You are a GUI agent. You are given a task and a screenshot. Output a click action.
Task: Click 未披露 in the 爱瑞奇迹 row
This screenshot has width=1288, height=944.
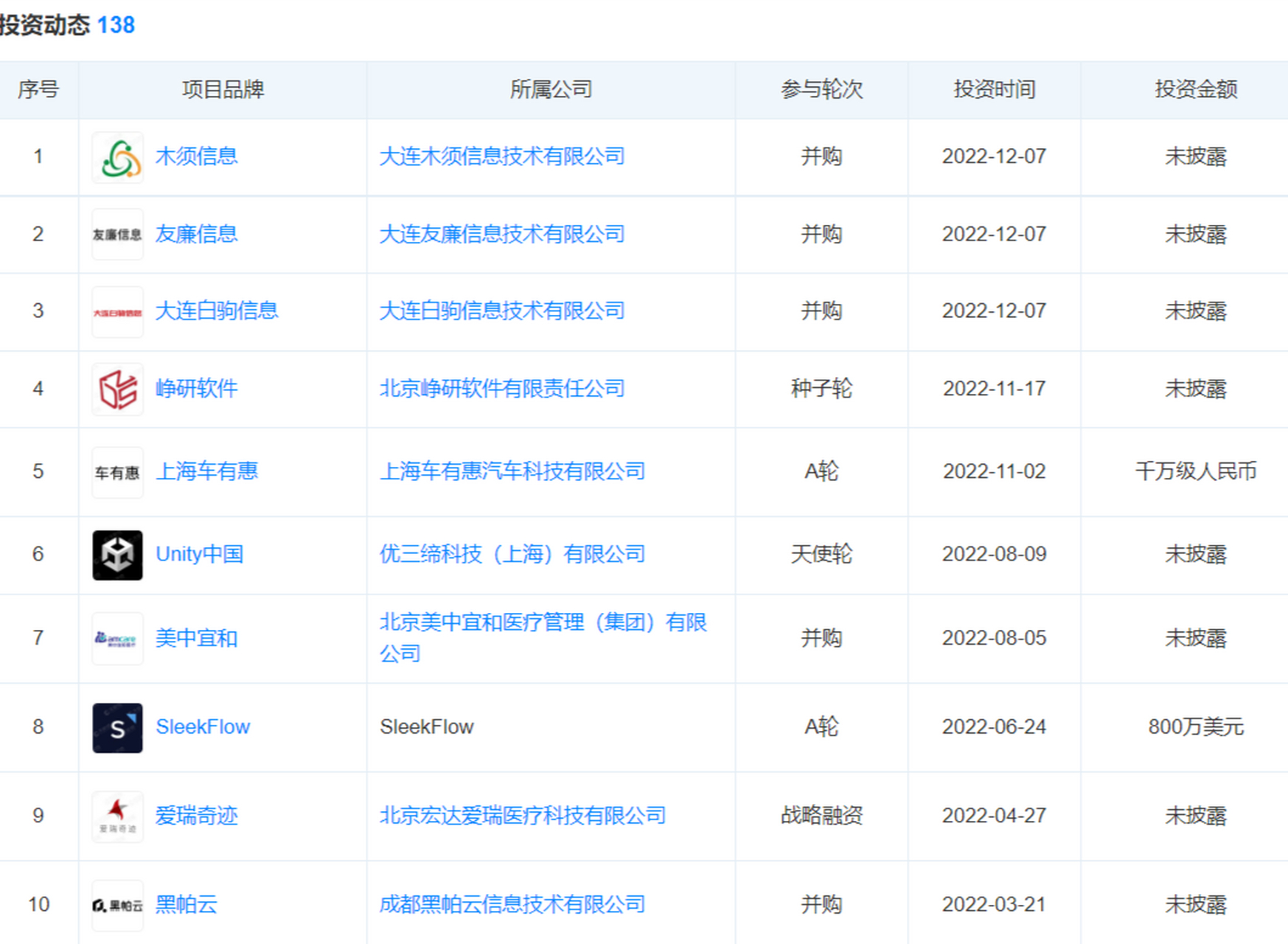pos(1196,815)
